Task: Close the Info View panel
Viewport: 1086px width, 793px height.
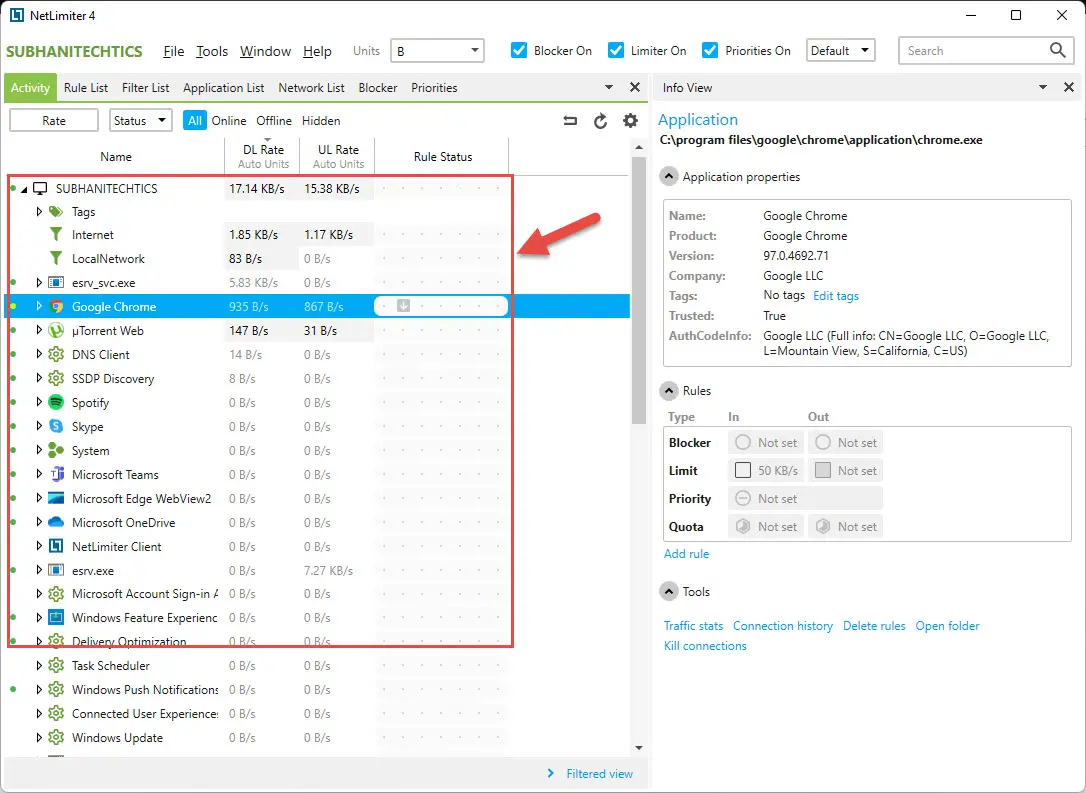Action: point(1069,87)
